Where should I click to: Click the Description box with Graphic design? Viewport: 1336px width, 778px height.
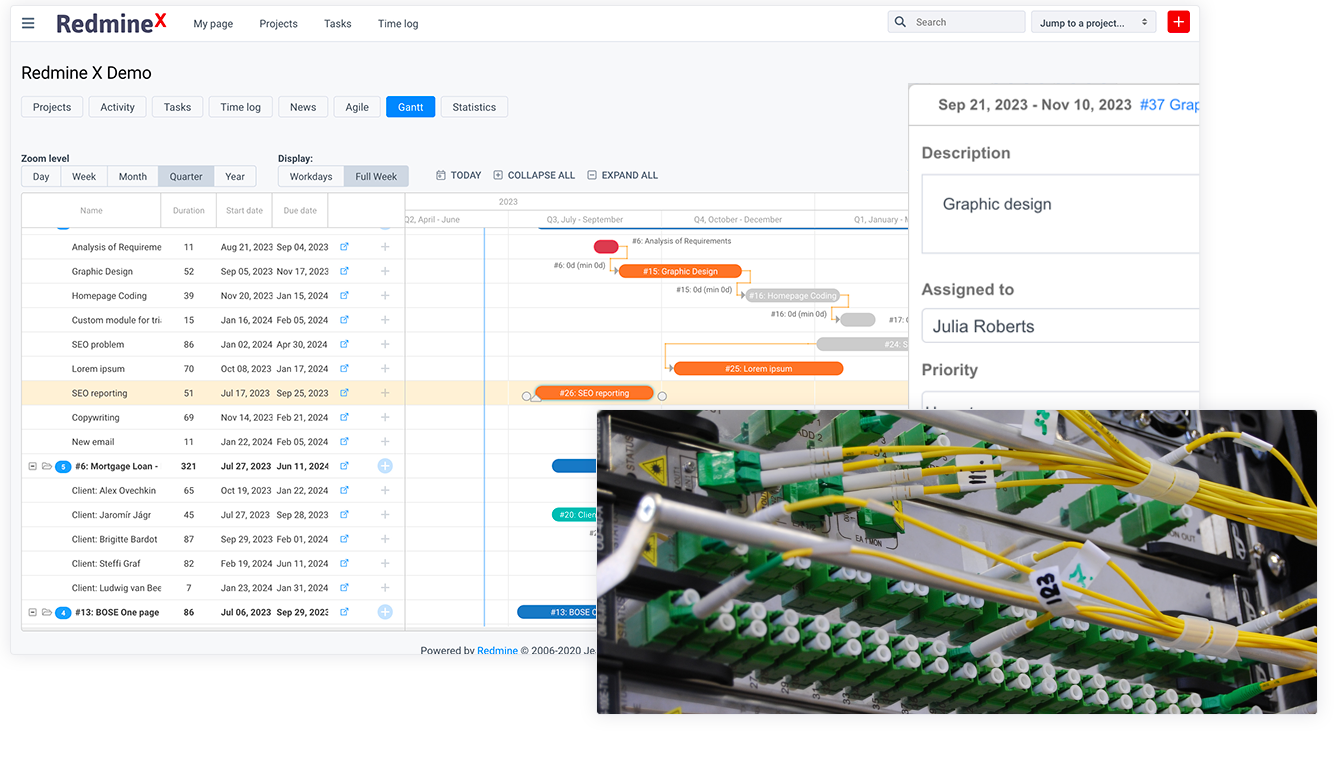[1060, 214]
